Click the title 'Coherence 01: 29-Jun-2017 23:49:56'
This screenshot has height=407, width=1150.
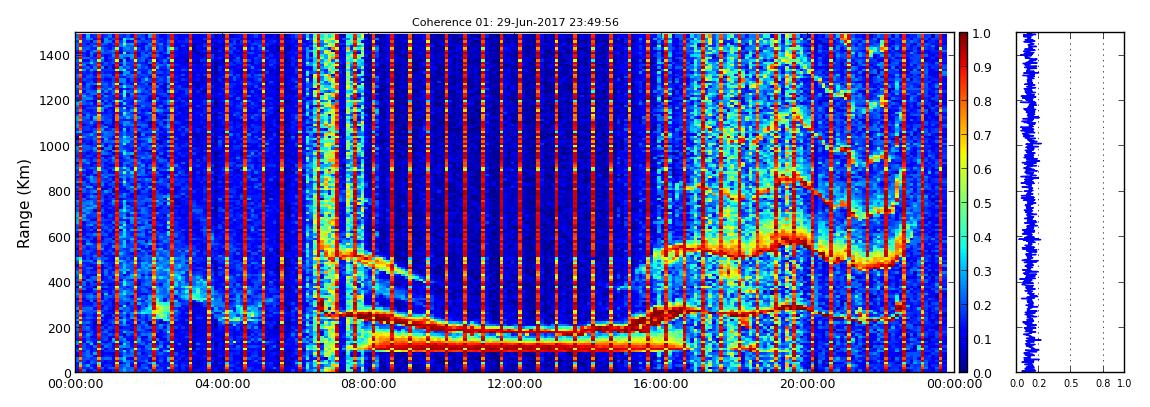(515, 22)
